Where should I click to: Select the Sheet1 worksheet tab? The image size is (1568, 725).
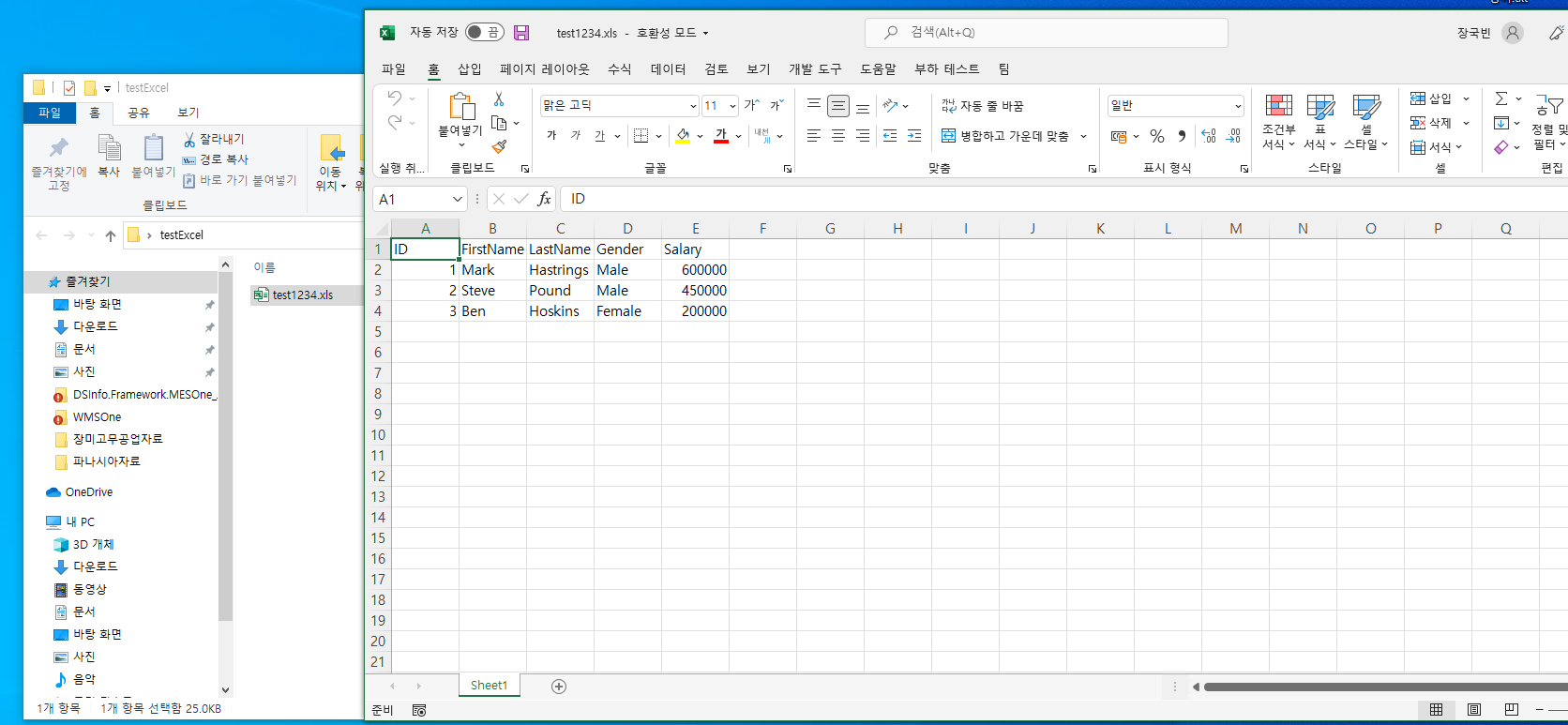click(x=489, y=686)
